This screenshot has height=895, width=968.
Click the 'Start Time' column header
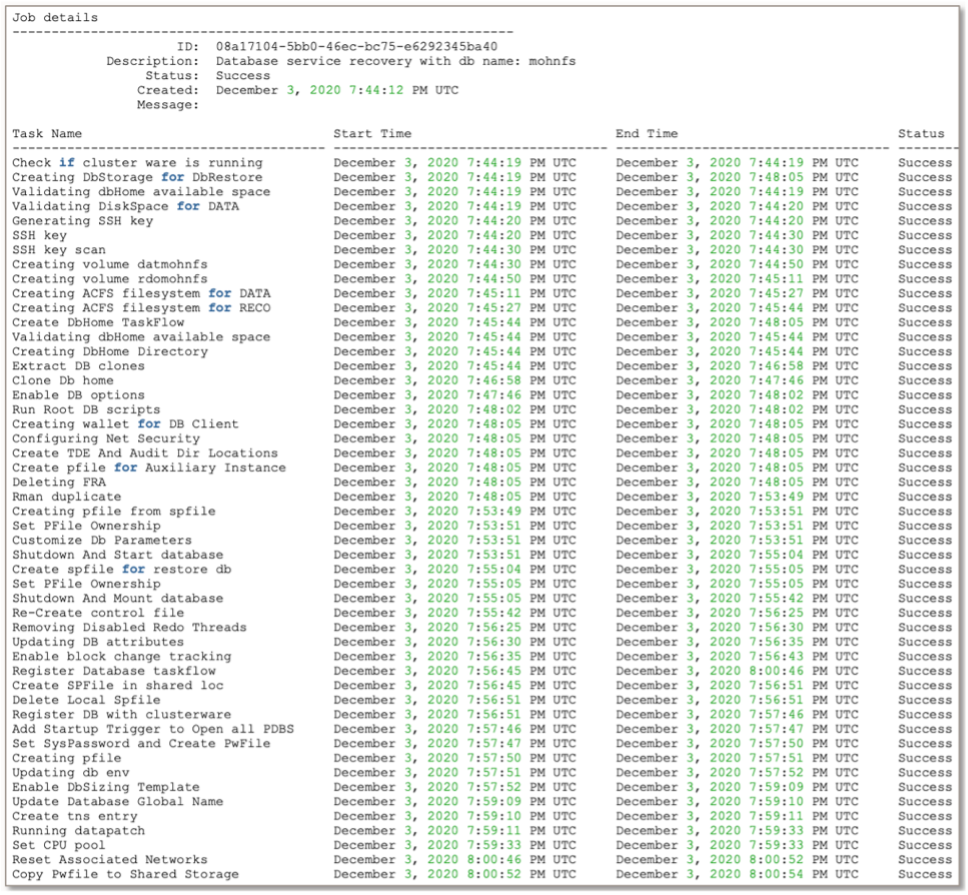pos(372,133)
